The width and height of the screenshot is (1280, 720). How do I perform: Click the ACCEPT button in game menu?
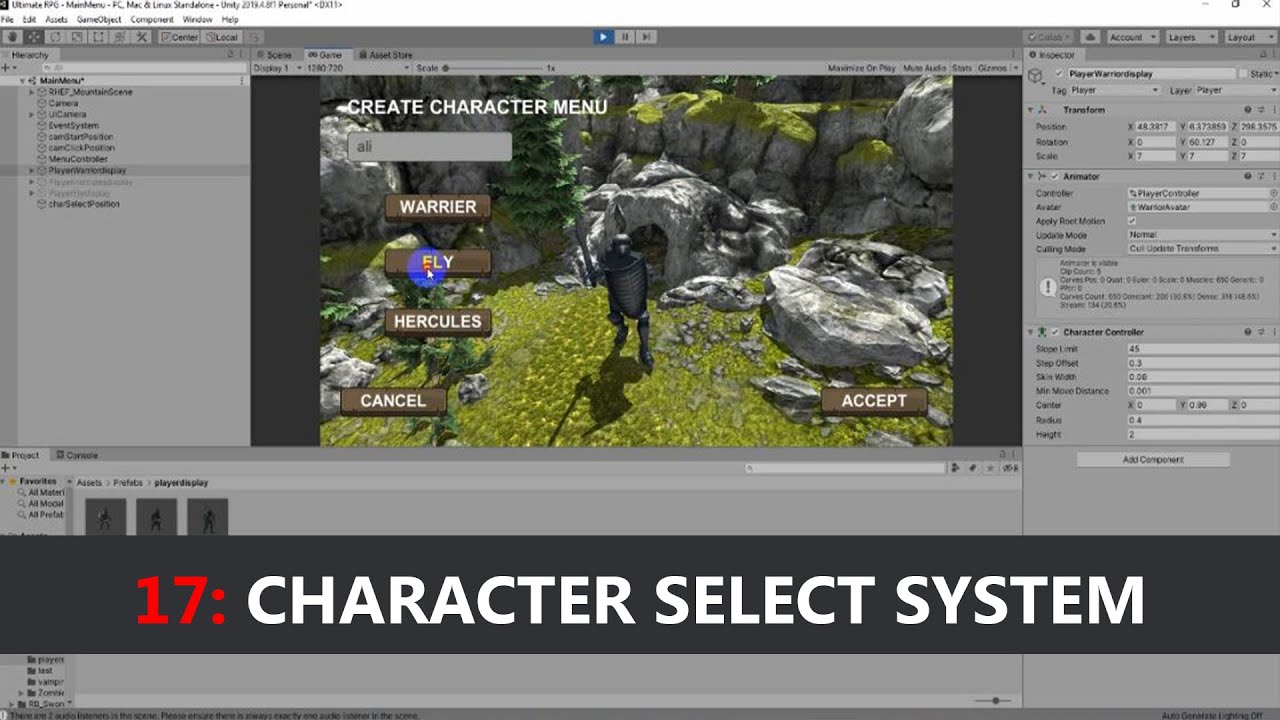(874, 401)
